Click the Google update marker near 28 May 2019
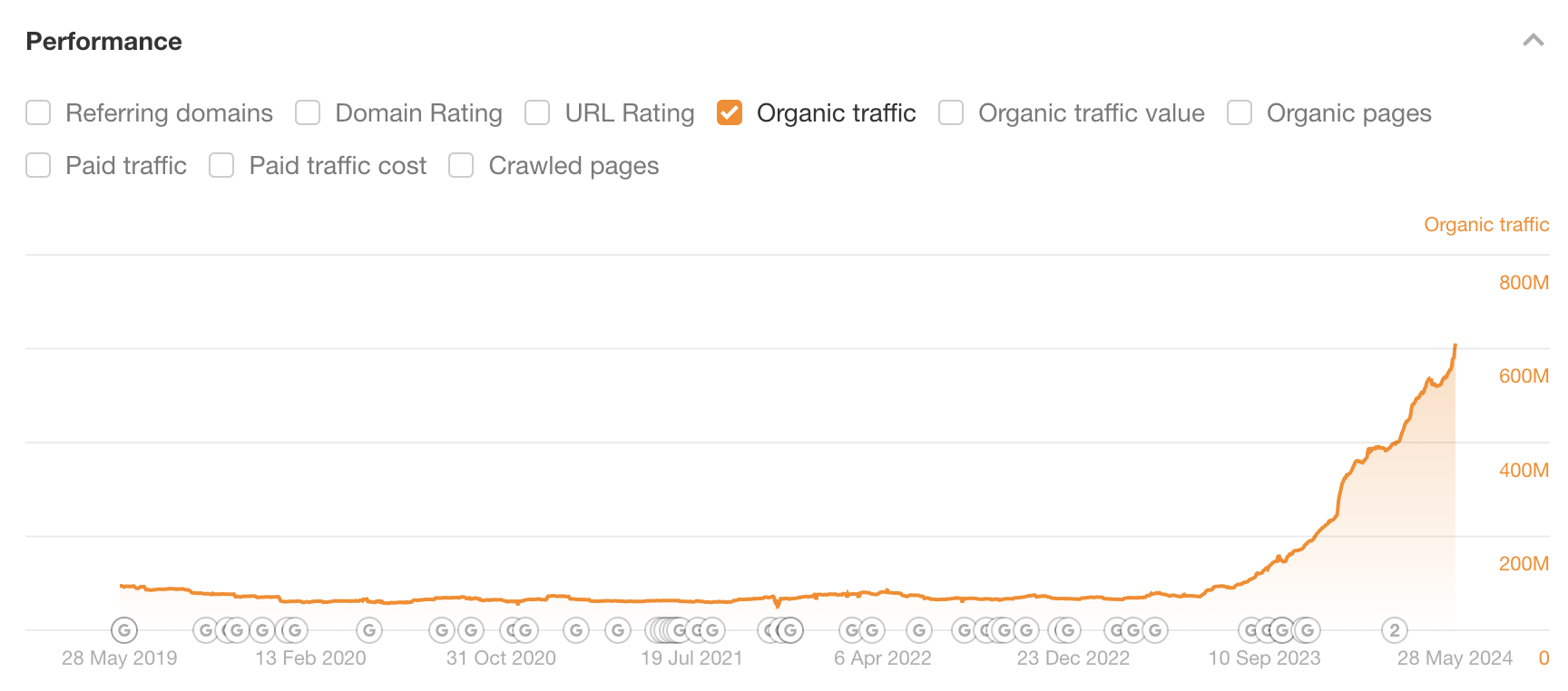This screenshot has height=691, width=1568. (122, 629)
